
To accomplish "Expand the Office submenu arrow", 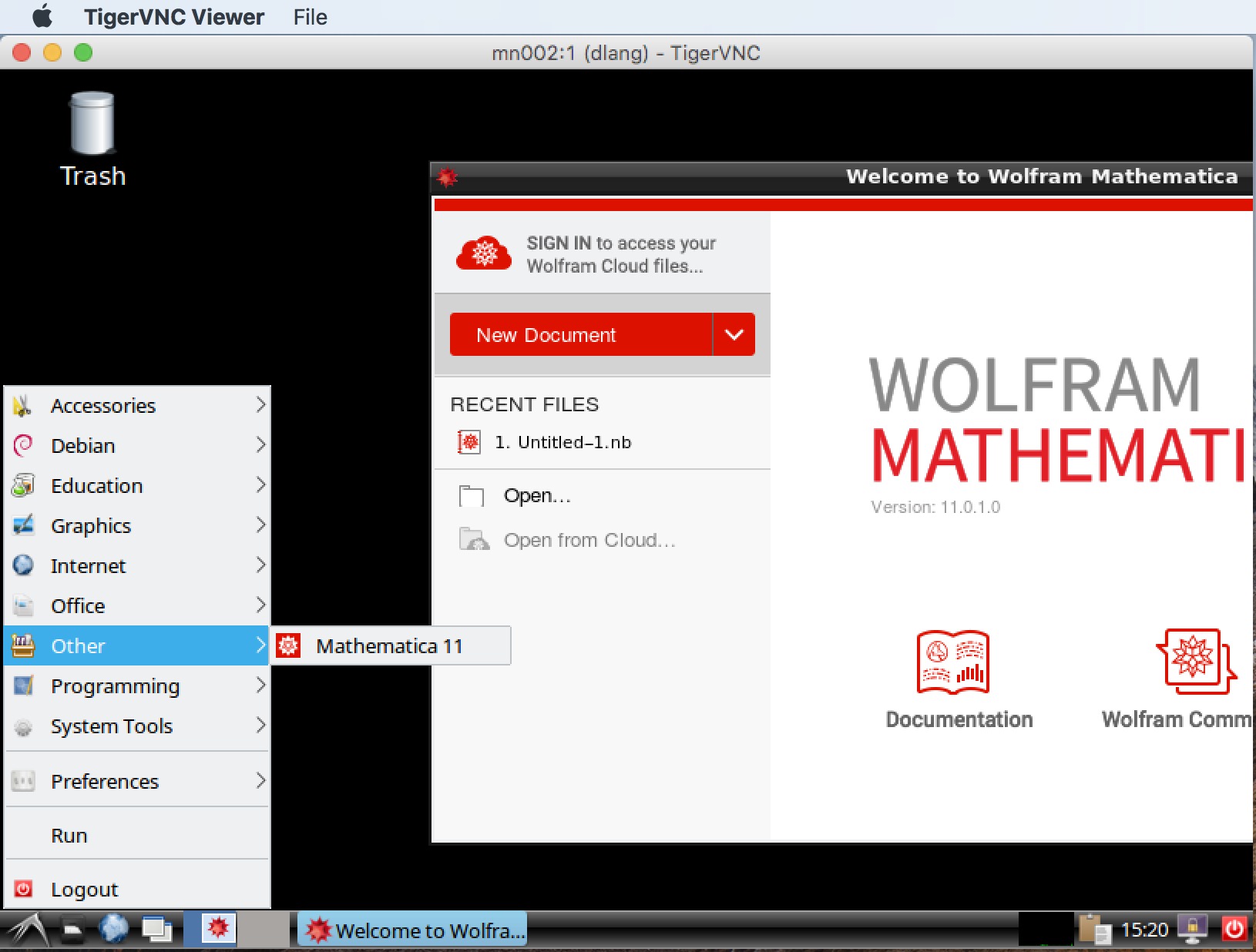I will pos(260,605).
